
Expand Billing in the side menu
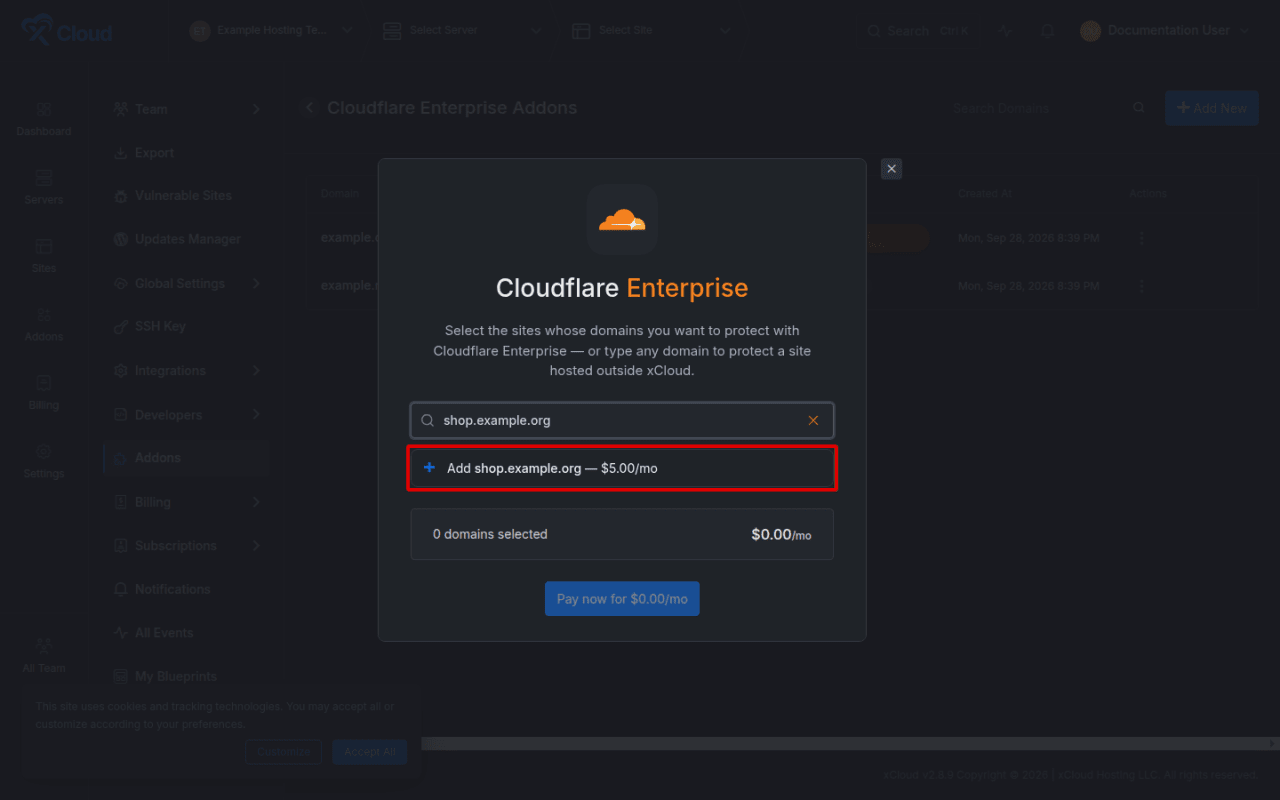186,502
